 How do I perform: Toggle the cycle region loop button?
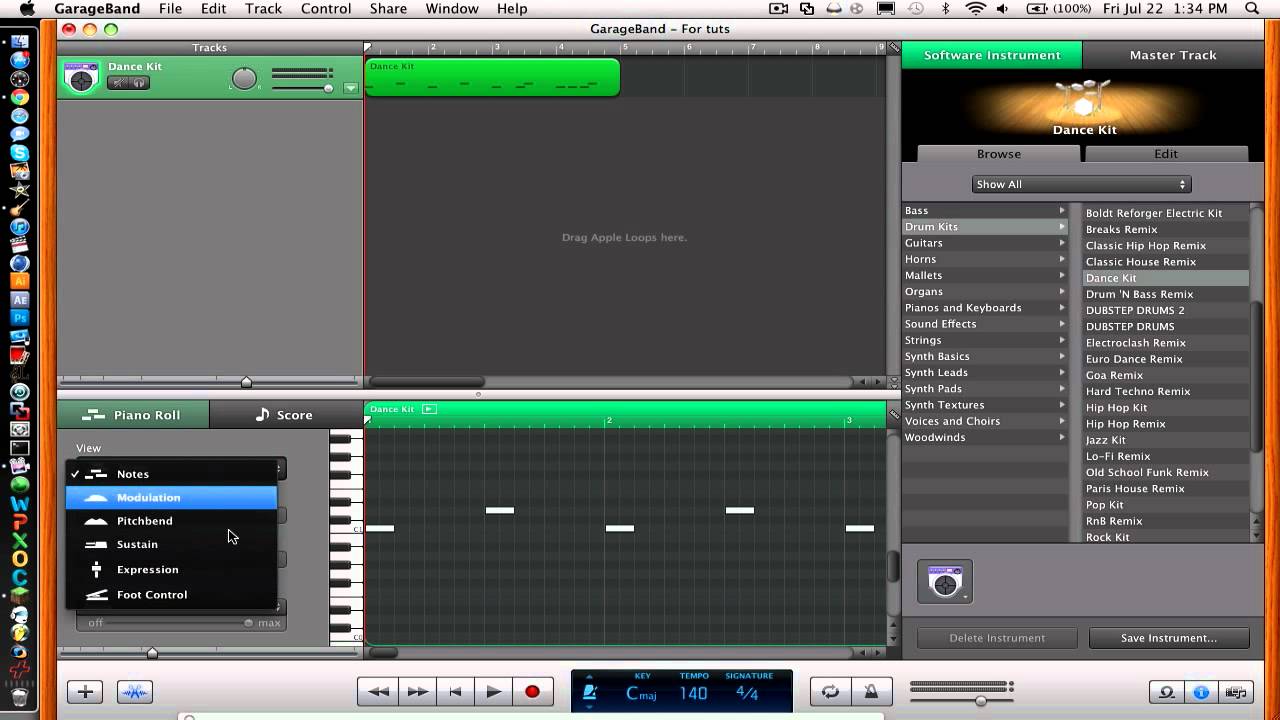coord(830,691)
